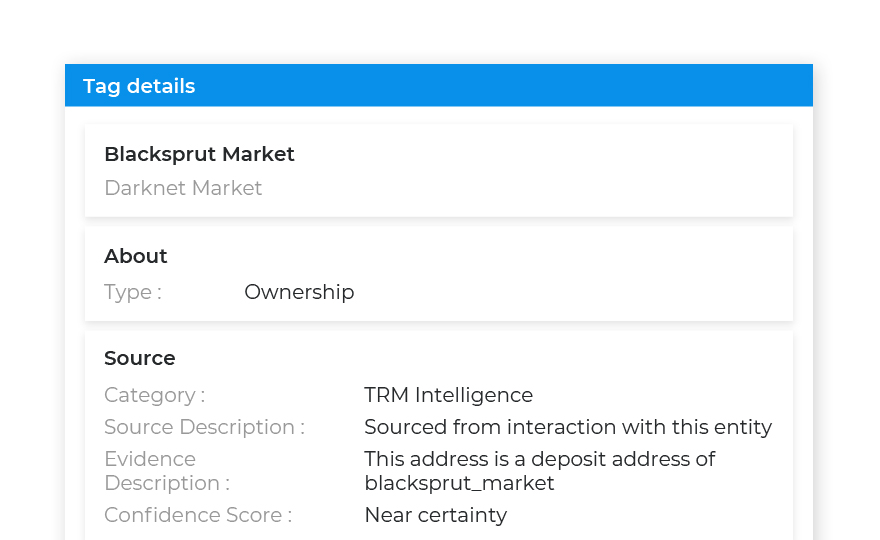880x540 pixels.
Task: Click the Sourced from interaction text
Action: (x=568, y=427)
